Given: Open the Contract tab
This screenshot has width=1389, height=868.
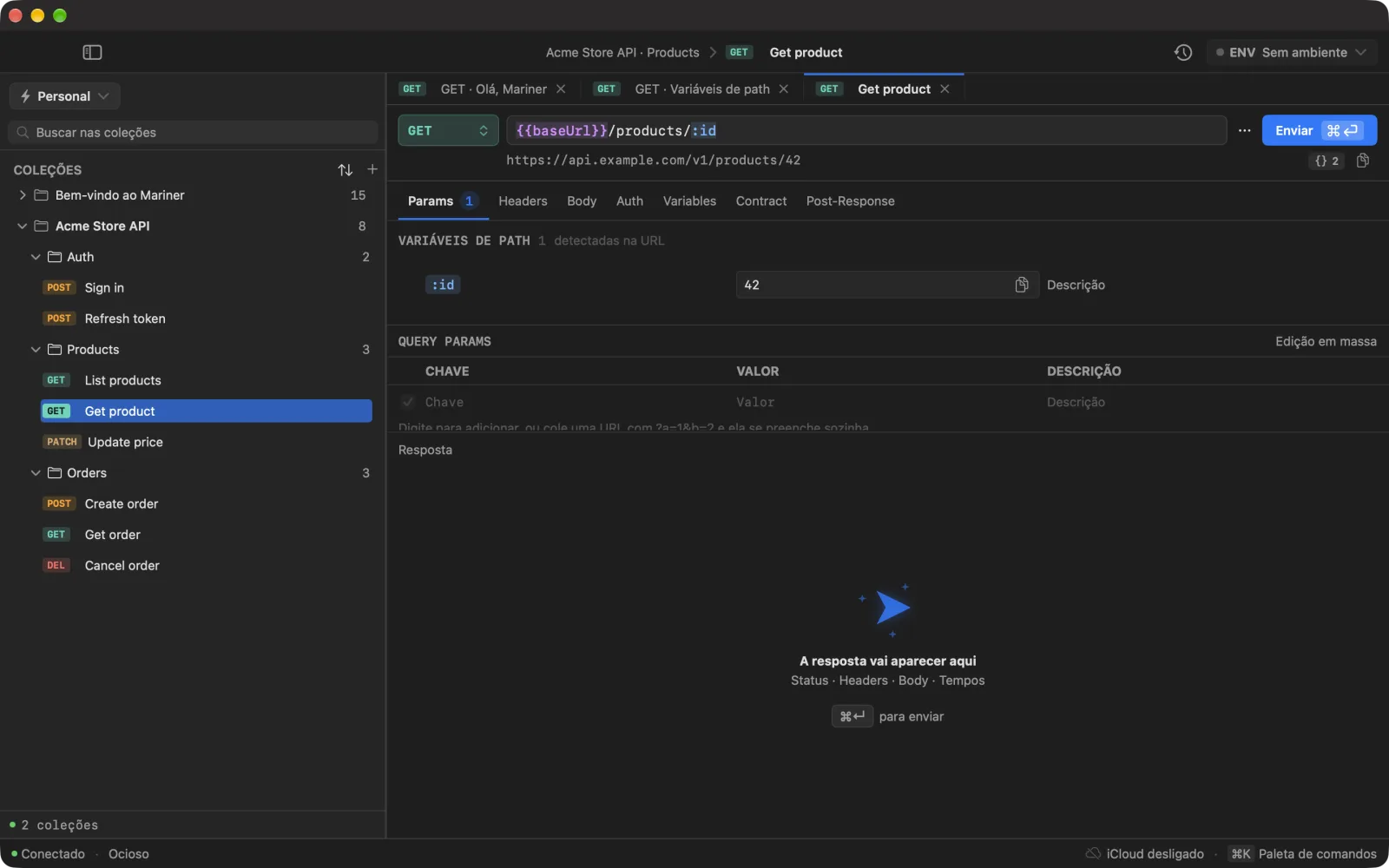Looking at the screenshot, I should point(761,201).
